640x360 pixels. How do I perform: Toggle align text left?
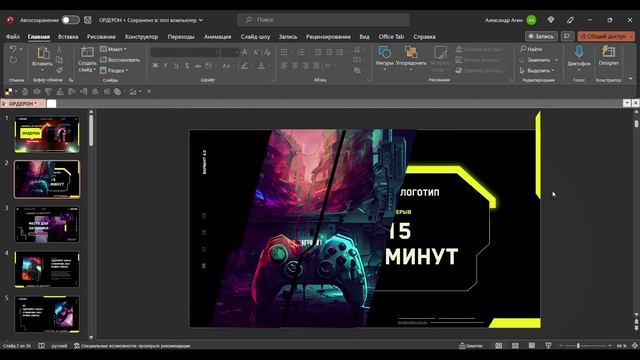point(284,66)
